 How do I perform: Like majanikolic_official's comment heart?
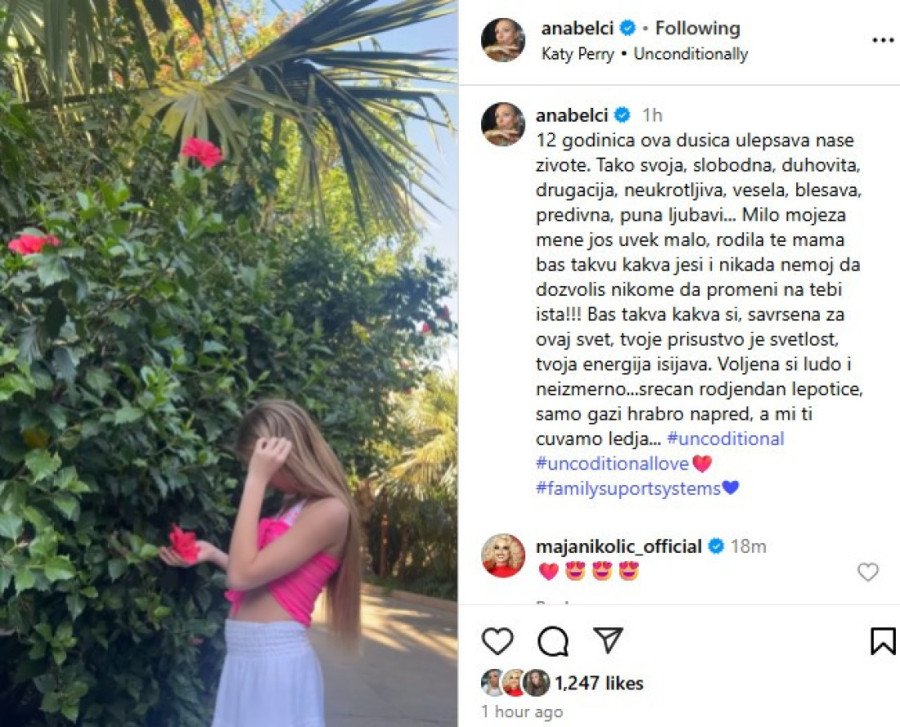coord(867,572)
